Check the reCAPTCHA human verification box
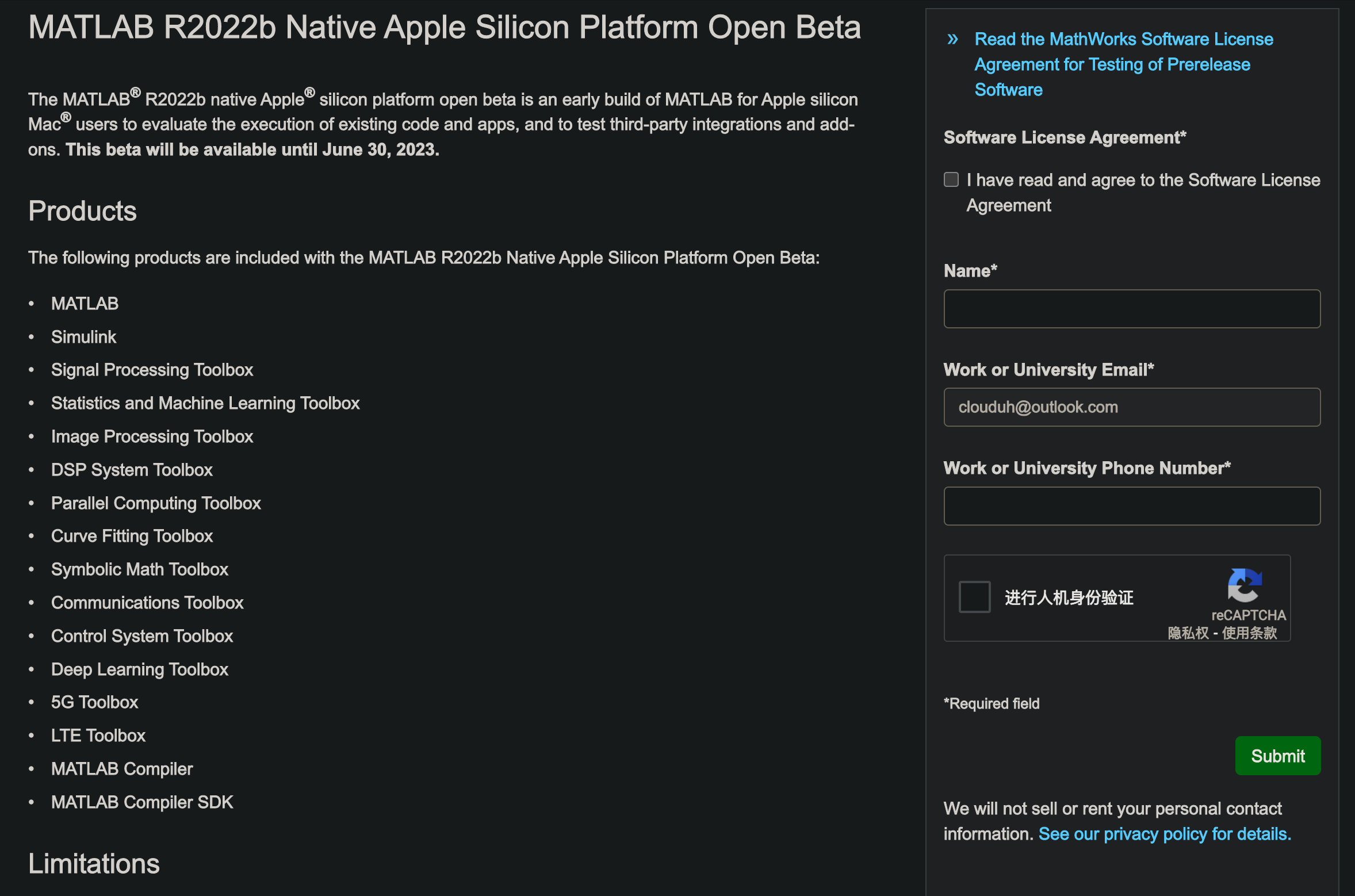The height and width of the screenshot is (896, 1355). point(974,597)
